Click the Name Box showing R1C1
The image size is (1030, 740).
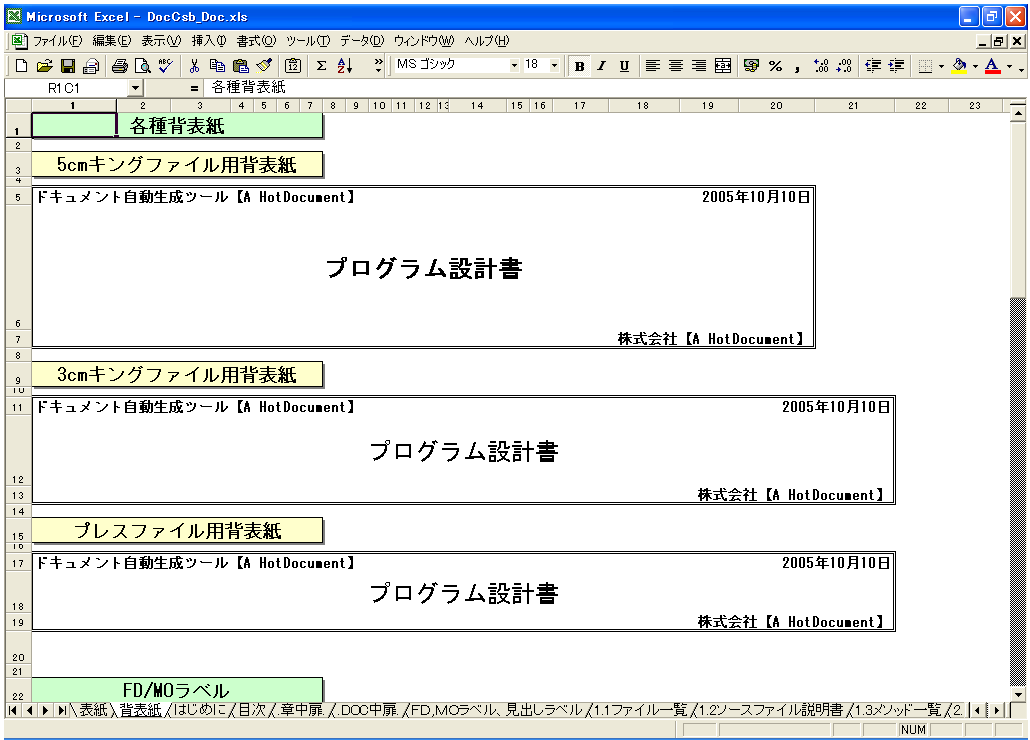click(x=67, y=88)
